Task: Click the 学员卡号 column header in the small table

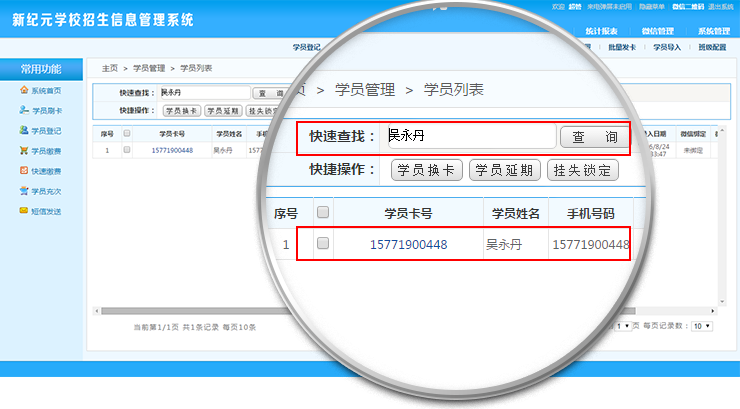Action: pos(172,134)
